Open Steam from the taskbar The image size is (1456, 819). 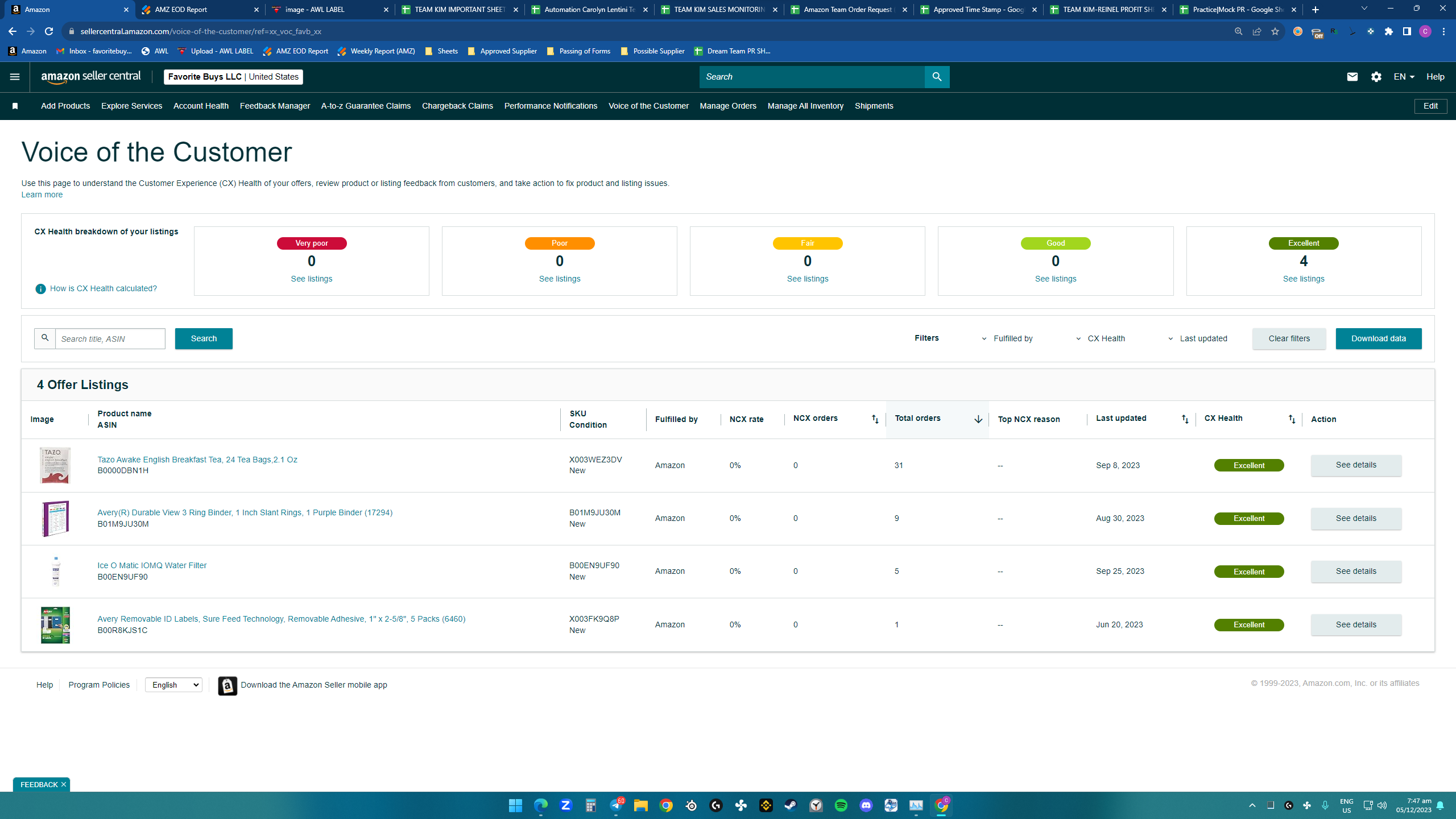click(x=791, y=805)
